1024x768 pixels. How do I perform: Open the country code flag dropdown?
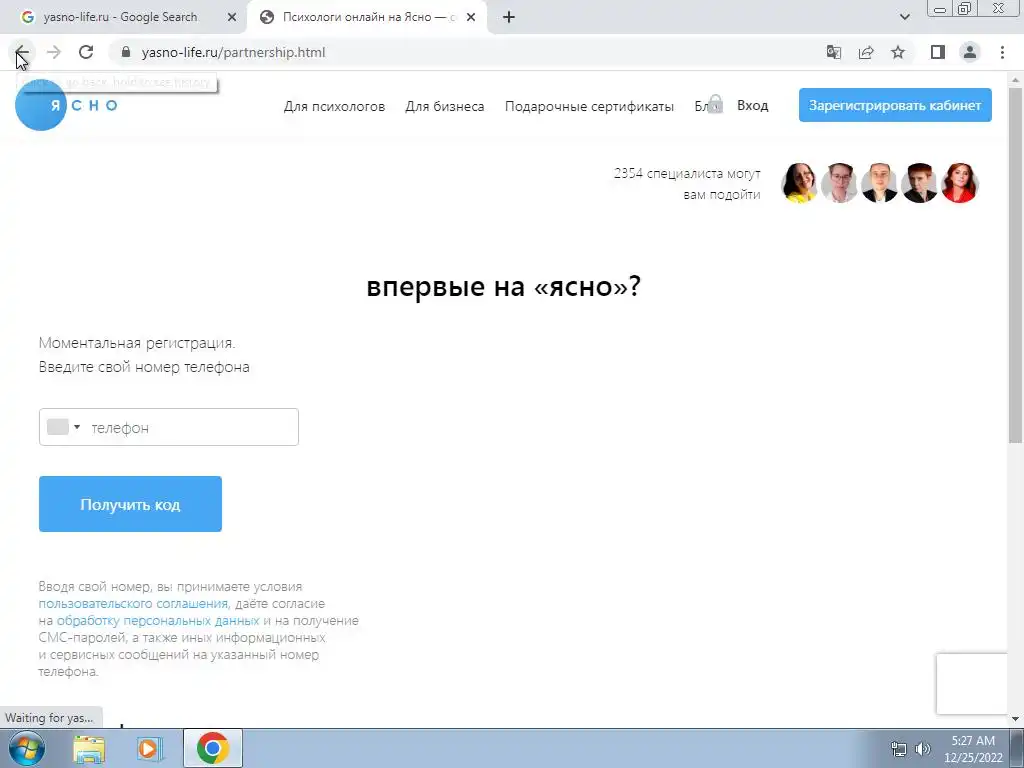click(63, 427)
